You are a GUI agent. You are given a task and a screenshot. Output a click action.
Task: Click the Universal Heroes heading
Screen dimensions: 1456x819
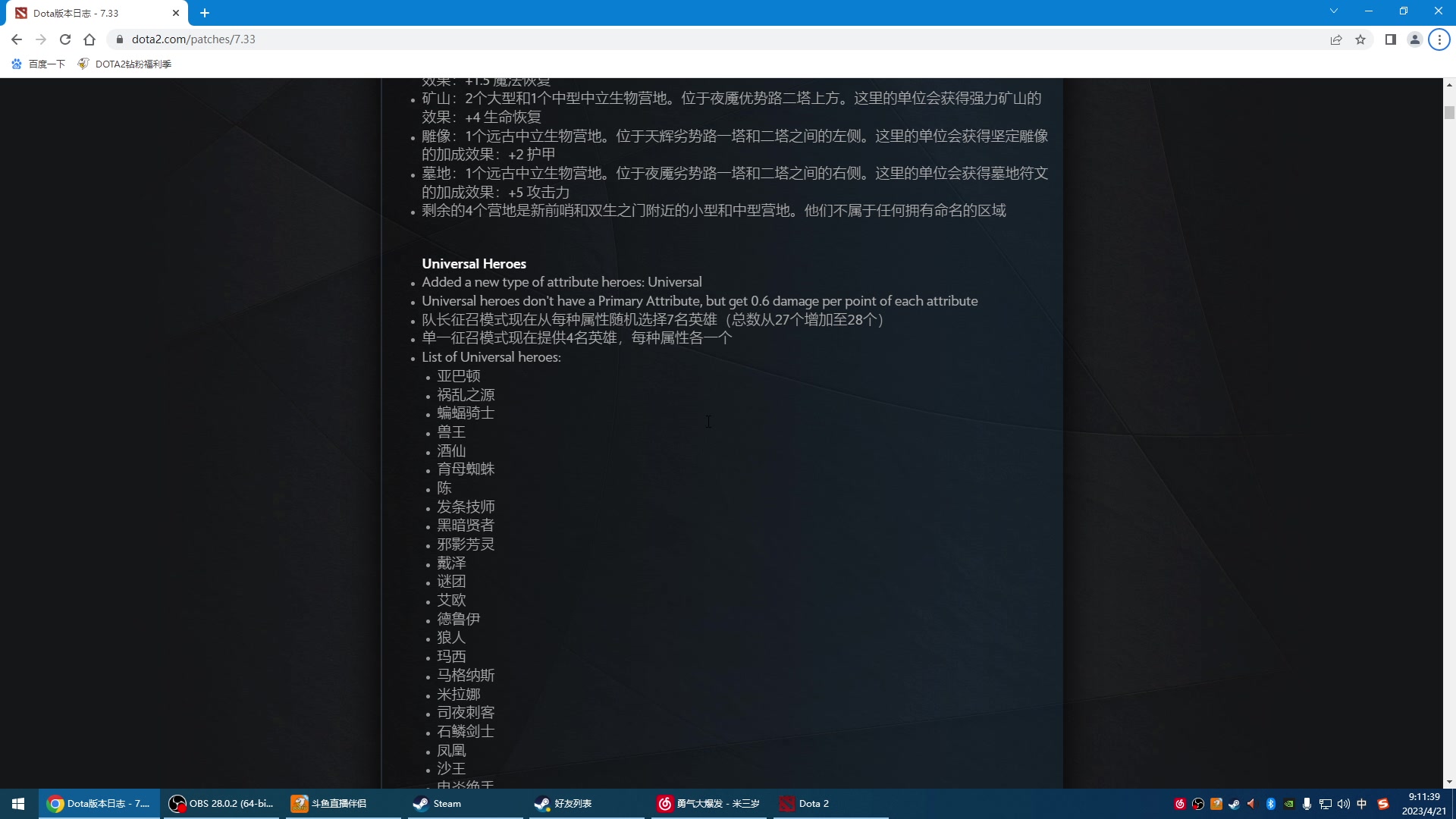click(x=474, y=264)
